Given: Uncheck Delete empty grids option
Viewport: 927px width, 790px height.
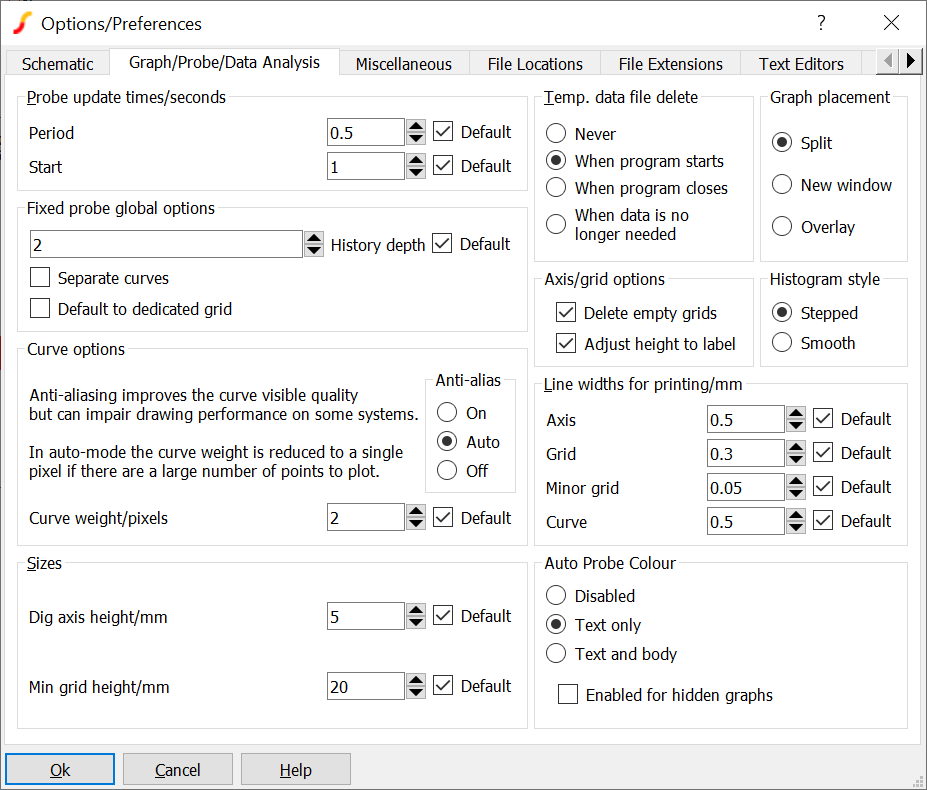Looking at the screenshot, I should click(566, 313).
